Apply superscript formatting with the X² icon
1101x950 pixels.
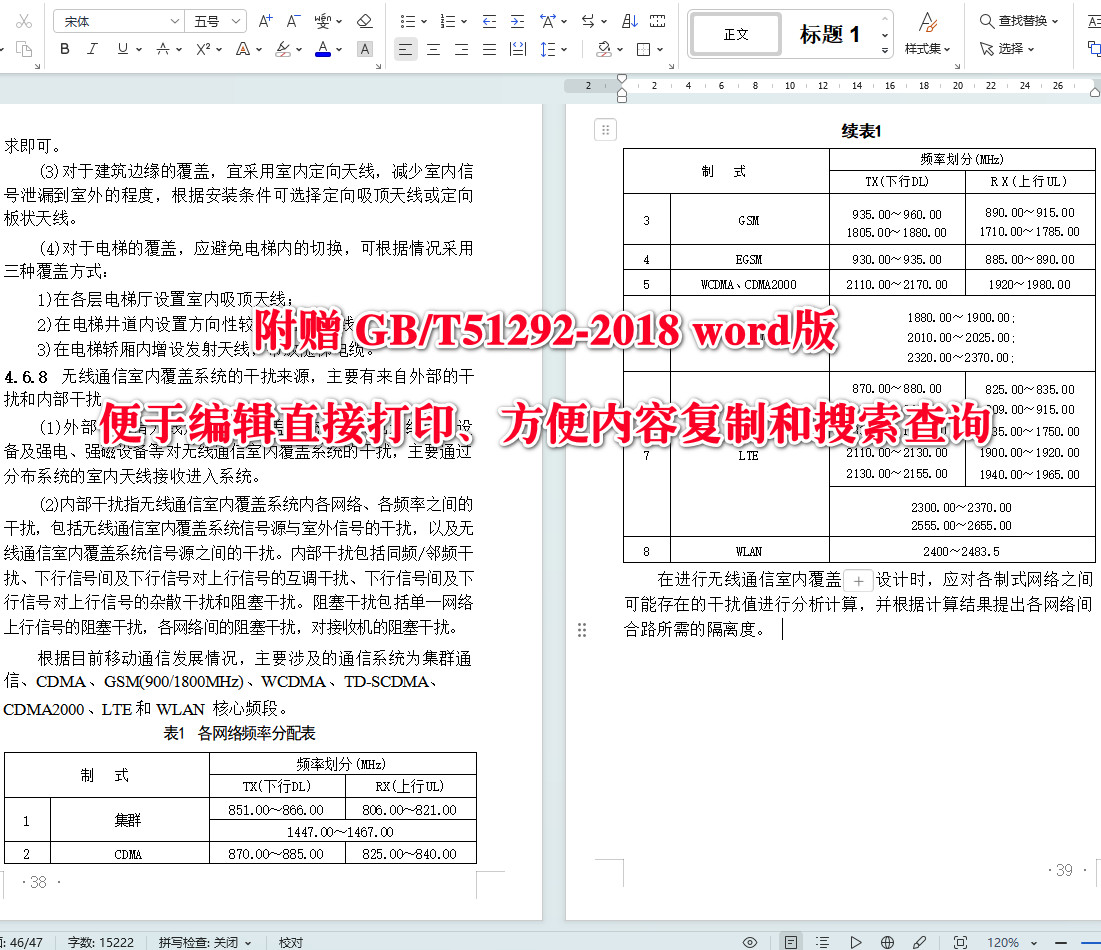[203, 48]
